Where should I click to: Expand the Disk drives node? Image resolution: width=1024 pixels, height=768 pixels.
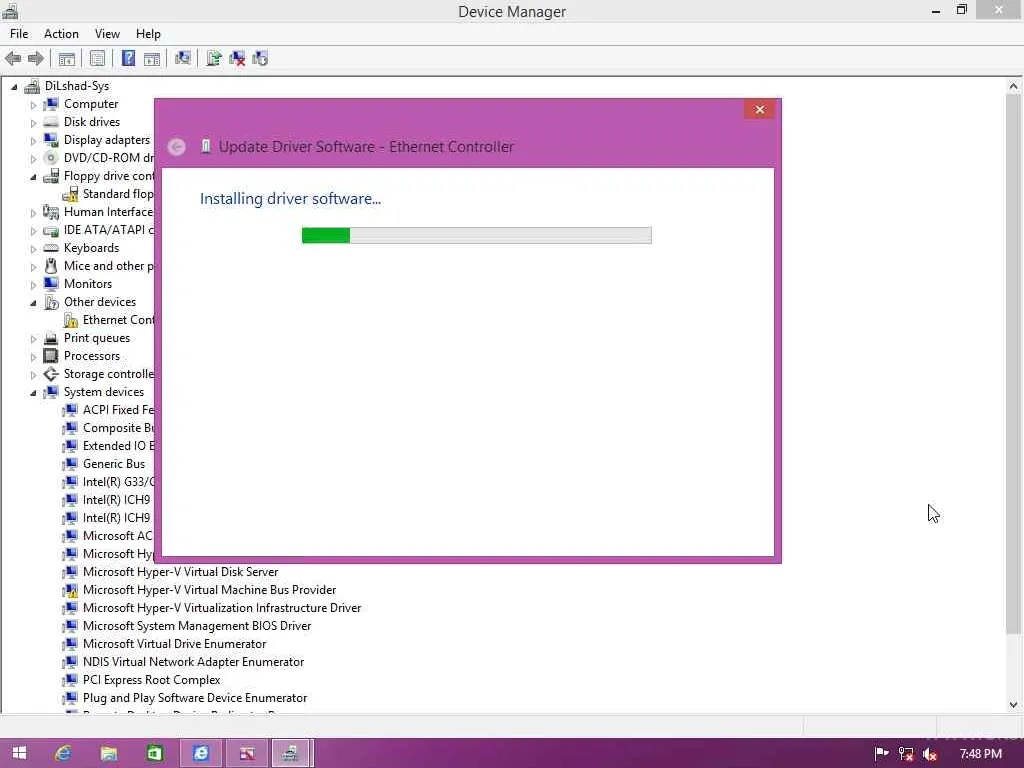[33, 122]
